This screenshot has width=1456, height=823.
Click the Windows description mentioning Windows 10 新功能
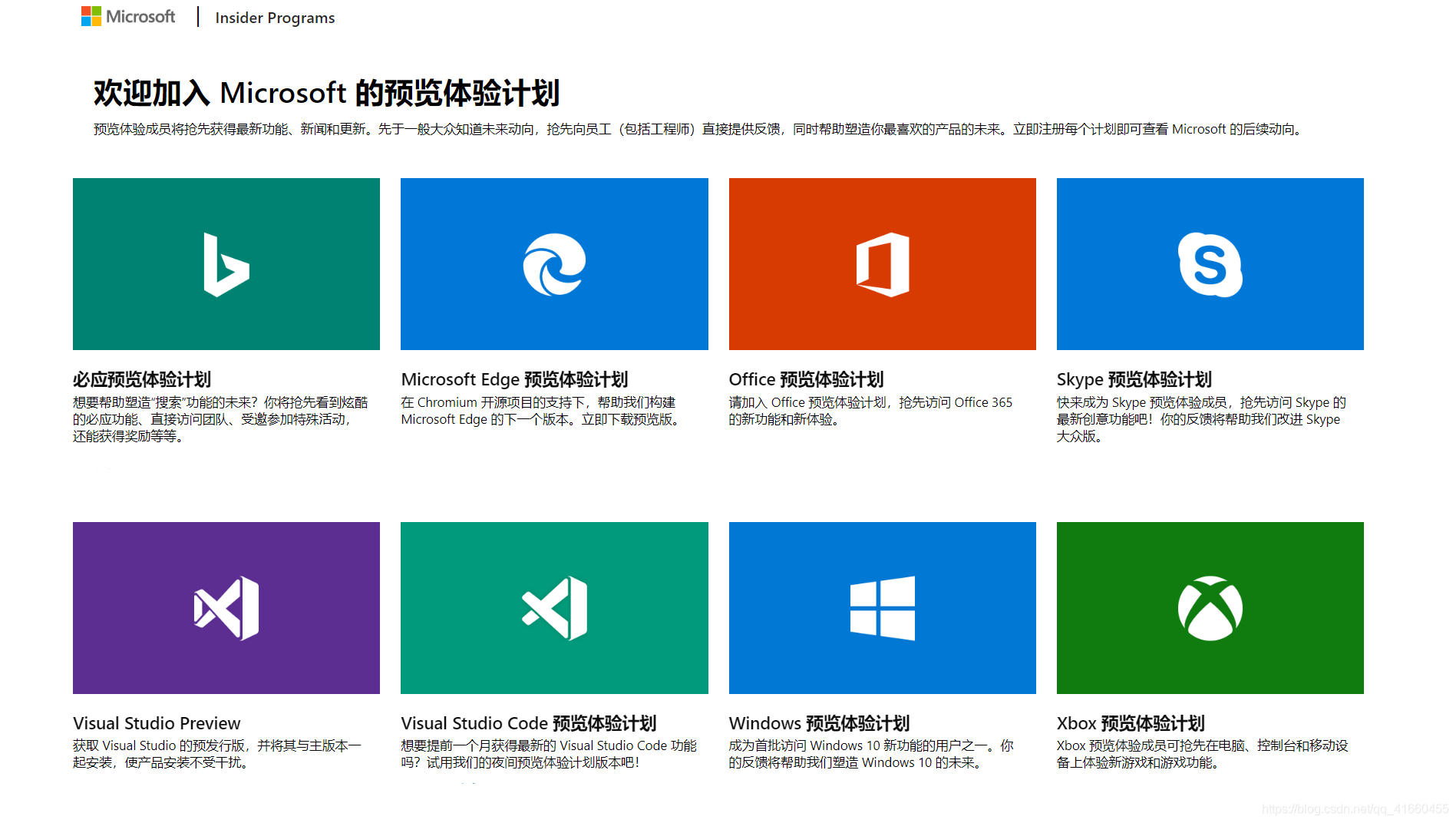pyautogui.click(x=871, y=754)
